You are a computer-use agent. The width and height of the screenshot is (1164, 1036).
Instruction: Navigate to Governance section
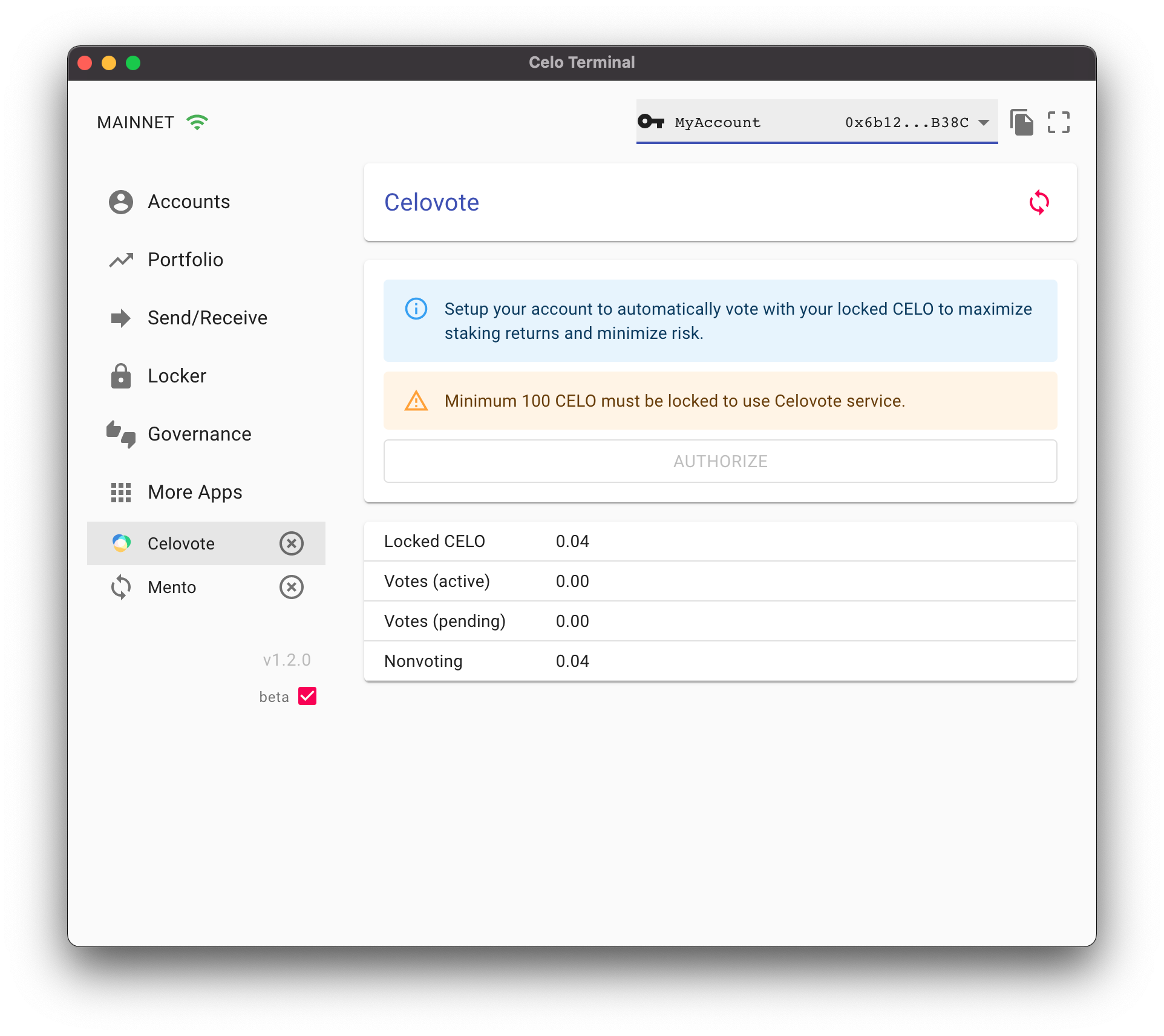click(x=200, y=434)
